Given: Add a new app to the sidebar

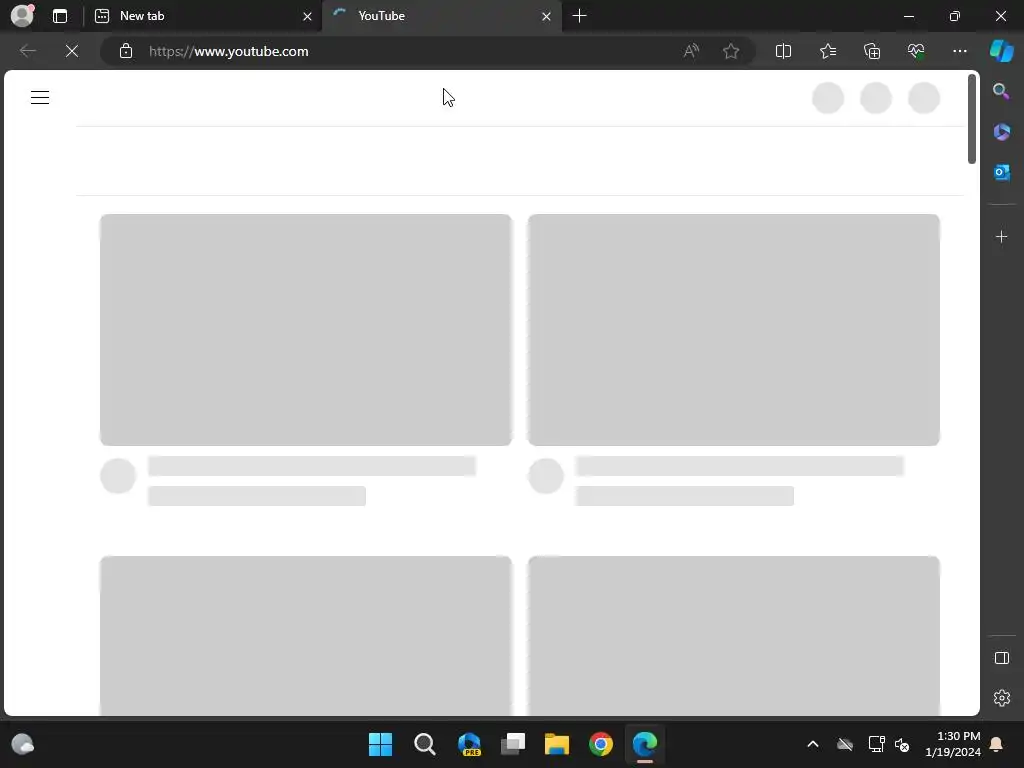Looking at the screenshot, I should click(x=1002, y=236).
